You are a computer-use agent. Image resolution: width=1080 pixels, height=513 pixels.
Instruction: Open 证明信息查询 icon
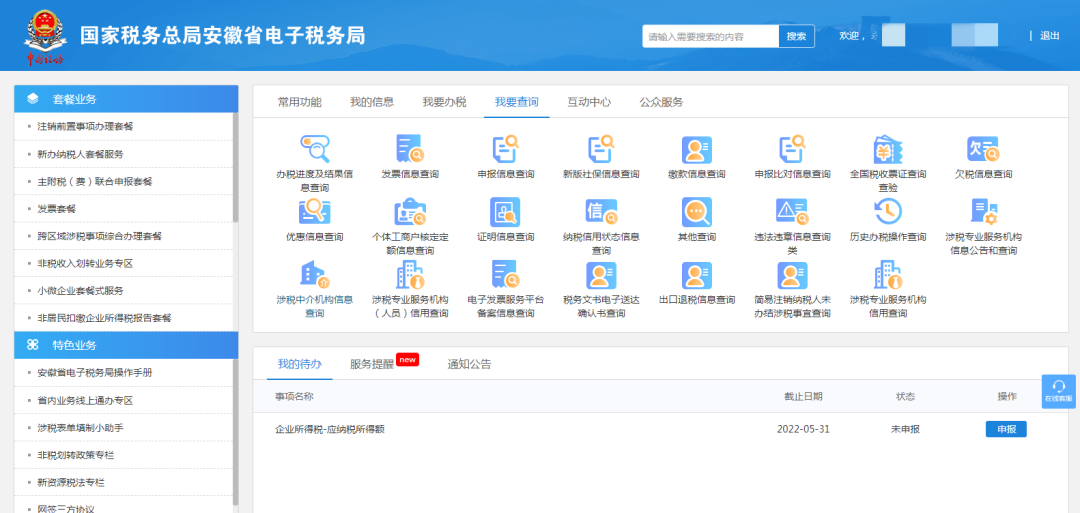point(506,212)
